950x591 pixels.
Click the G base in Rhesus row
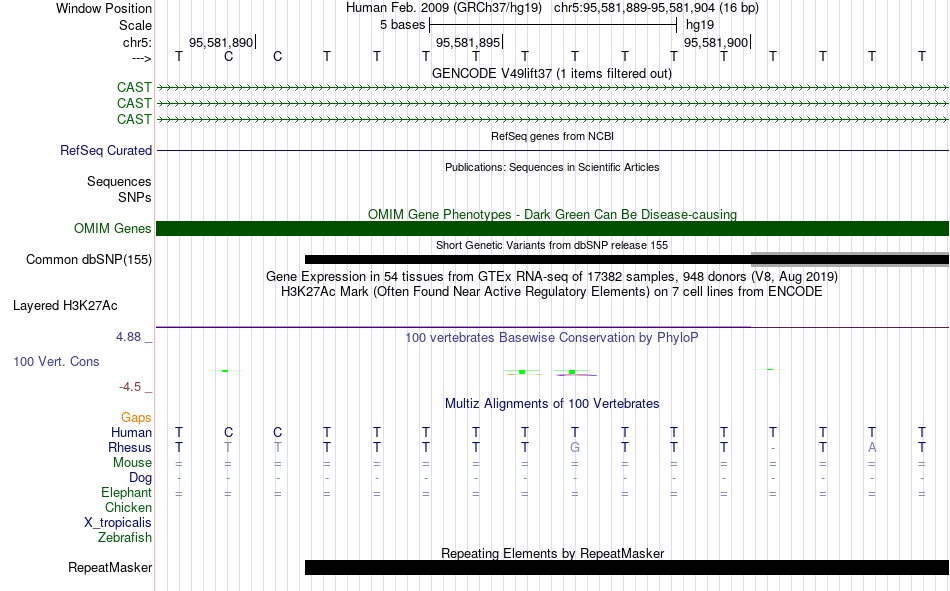click(575, 448)
